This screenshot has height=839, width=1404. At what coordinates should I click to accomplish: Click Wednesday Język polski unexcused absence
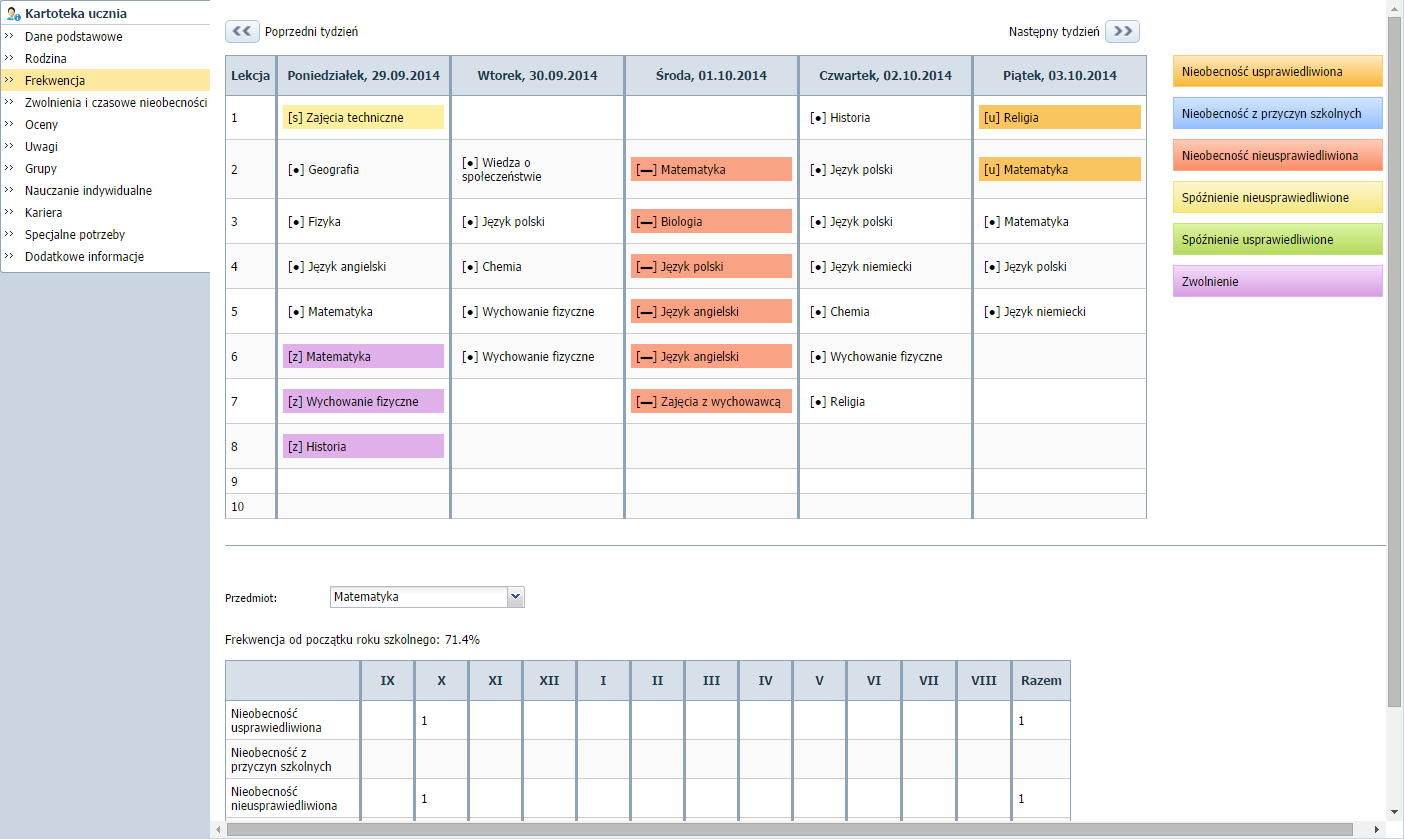[x=711, y=267]
